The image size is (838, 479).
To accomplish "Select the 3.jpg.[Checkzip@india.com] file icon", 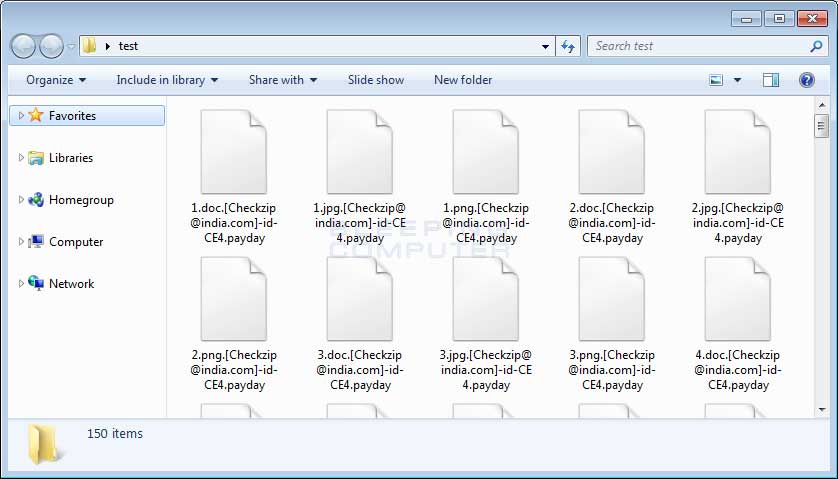I will point(486,299).
